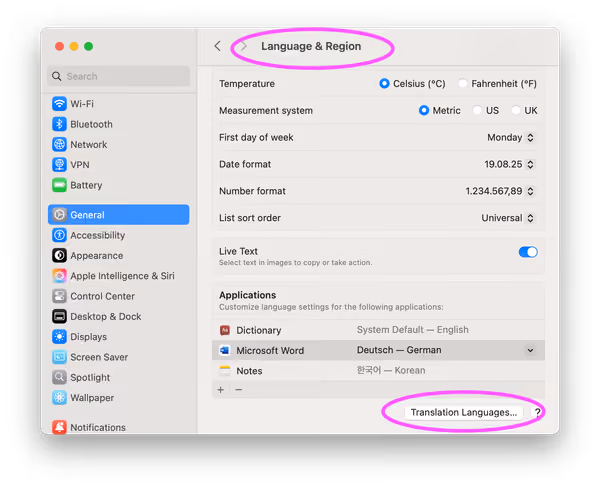Open First day of week Monday popup
Screen dimensions: 600x488
click(x=510, y=137)
